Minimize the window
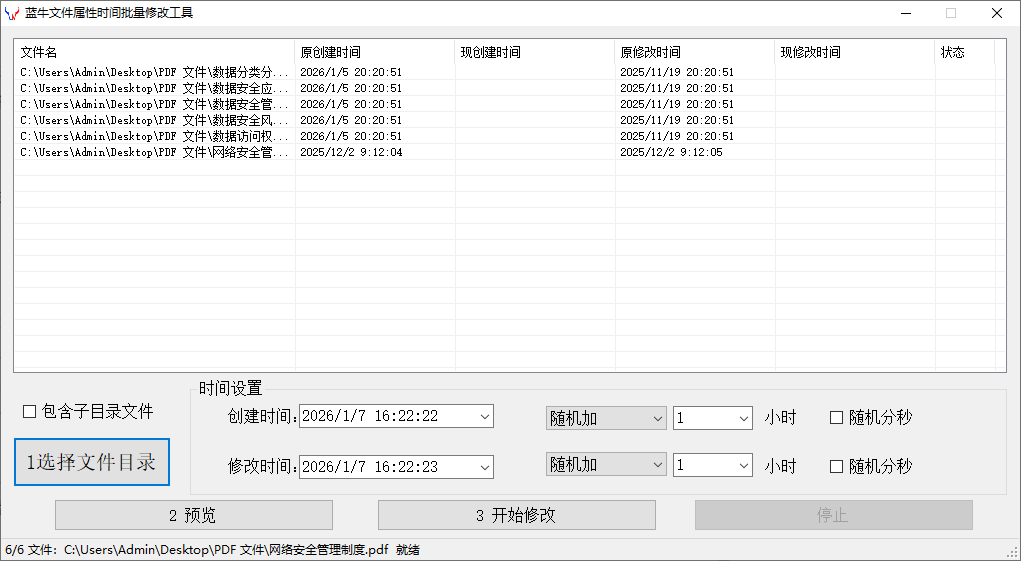 click(x=906, y=13)
